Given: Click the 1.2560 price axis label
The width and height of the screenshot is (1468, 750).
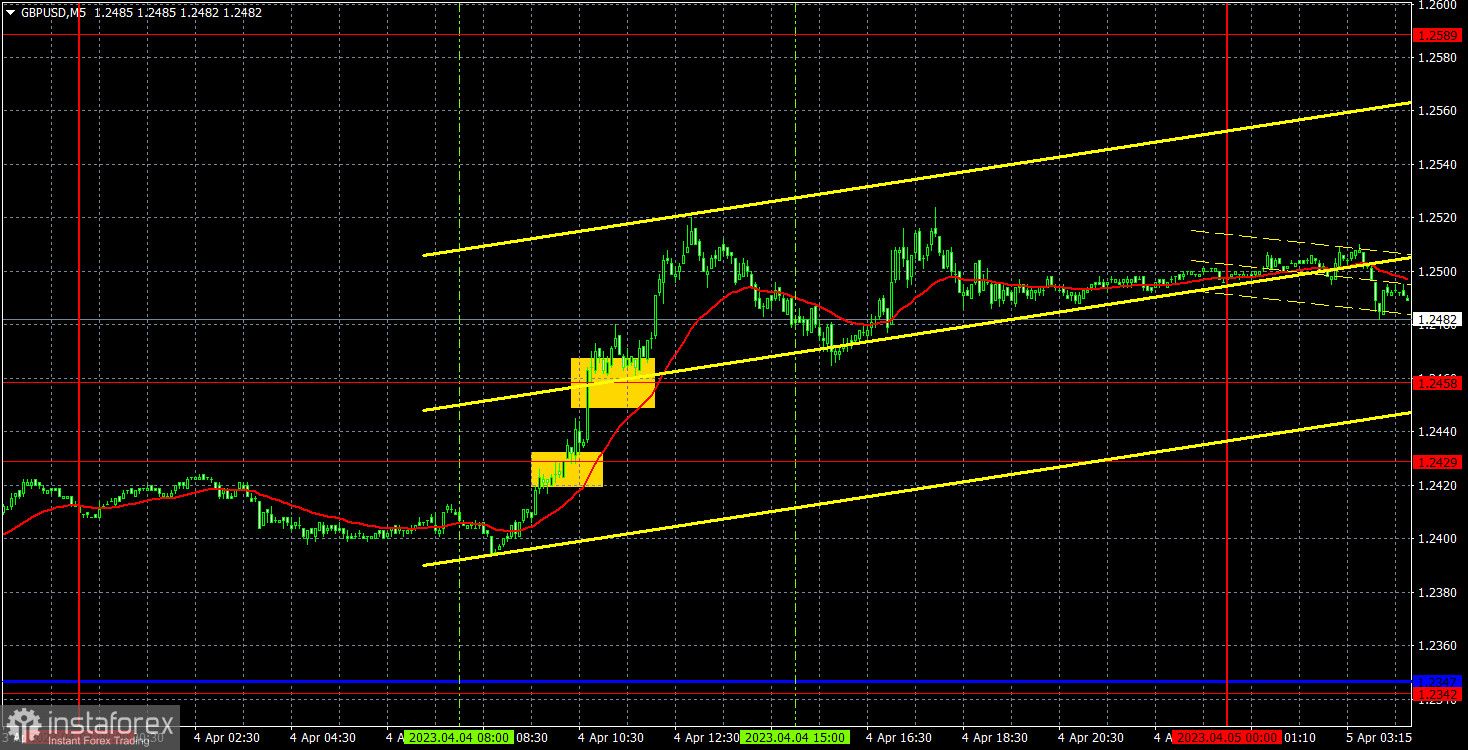Looking at the screenshot, I should point(1436,111).
